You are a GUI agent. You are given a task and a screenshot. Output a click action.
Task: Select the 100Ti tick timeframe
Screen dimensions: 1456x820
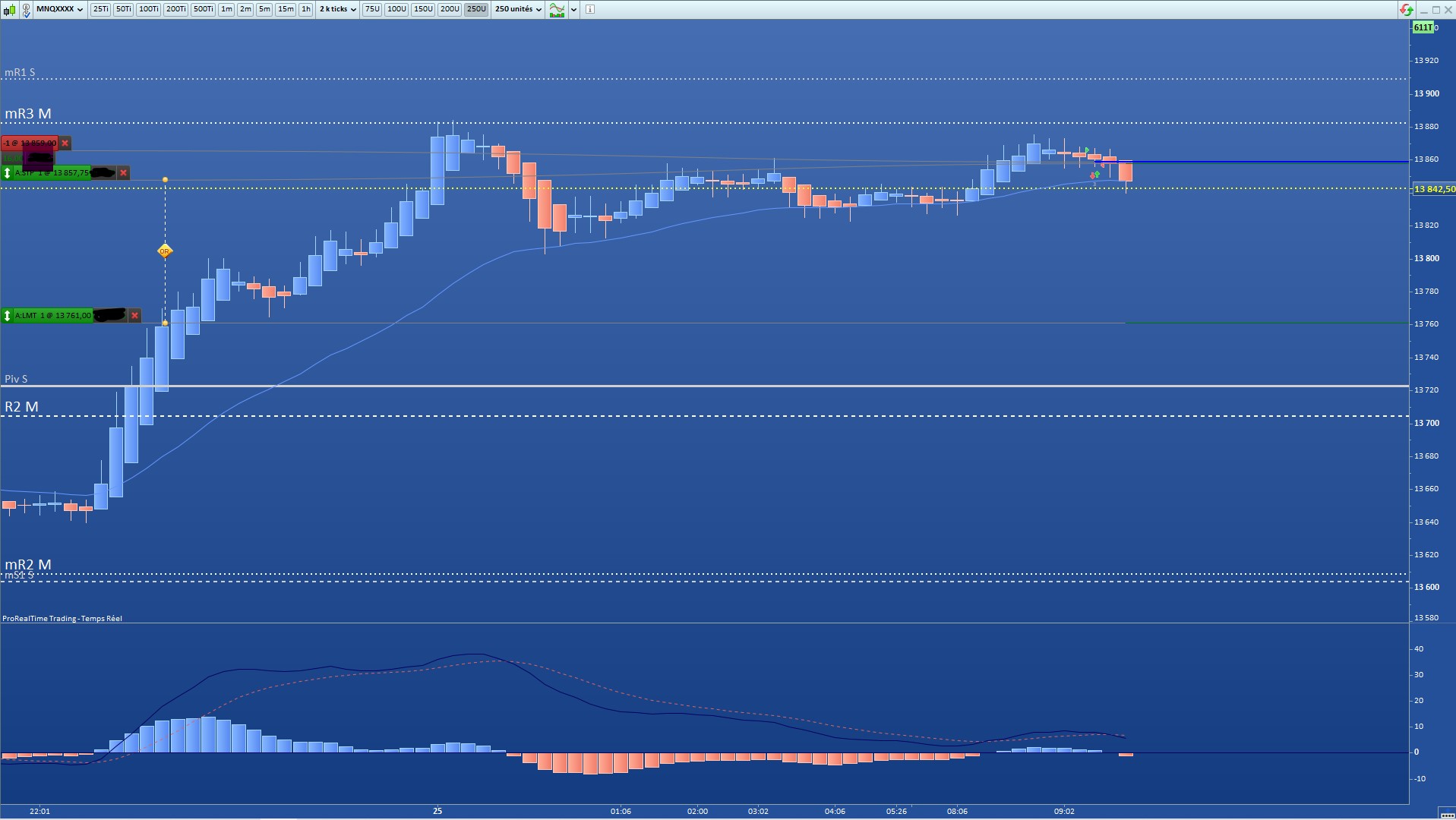point(148,9)
